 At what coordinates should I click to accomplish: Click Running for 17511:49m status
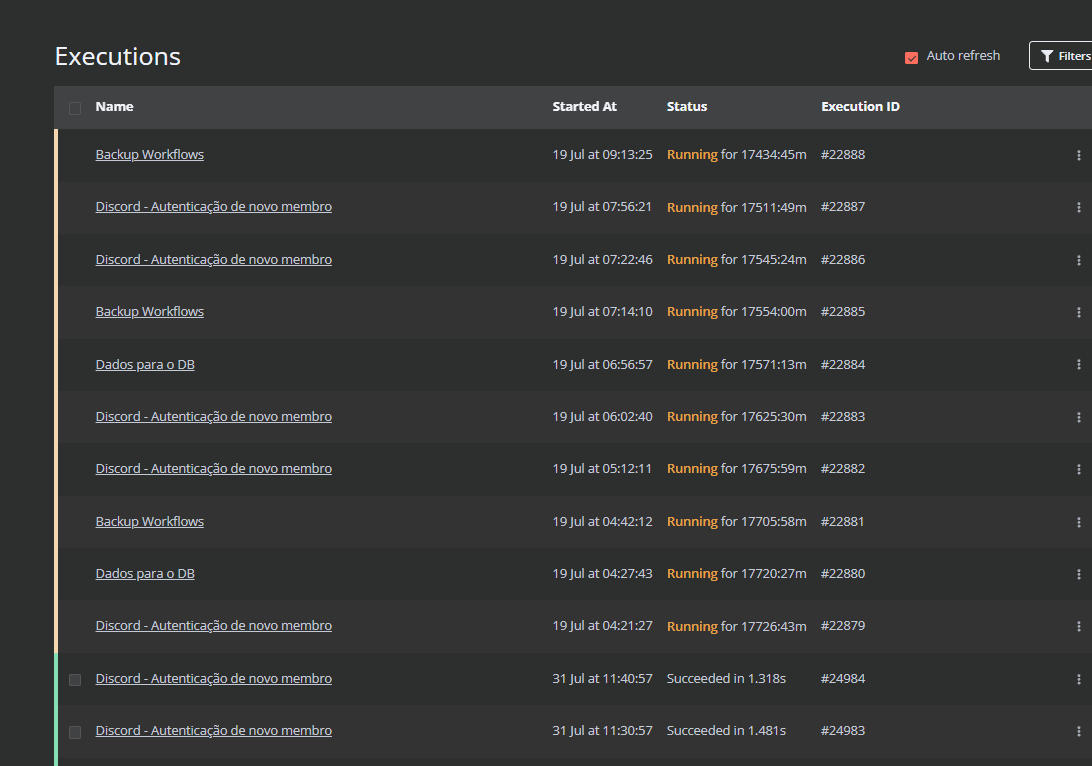[736, 207]
